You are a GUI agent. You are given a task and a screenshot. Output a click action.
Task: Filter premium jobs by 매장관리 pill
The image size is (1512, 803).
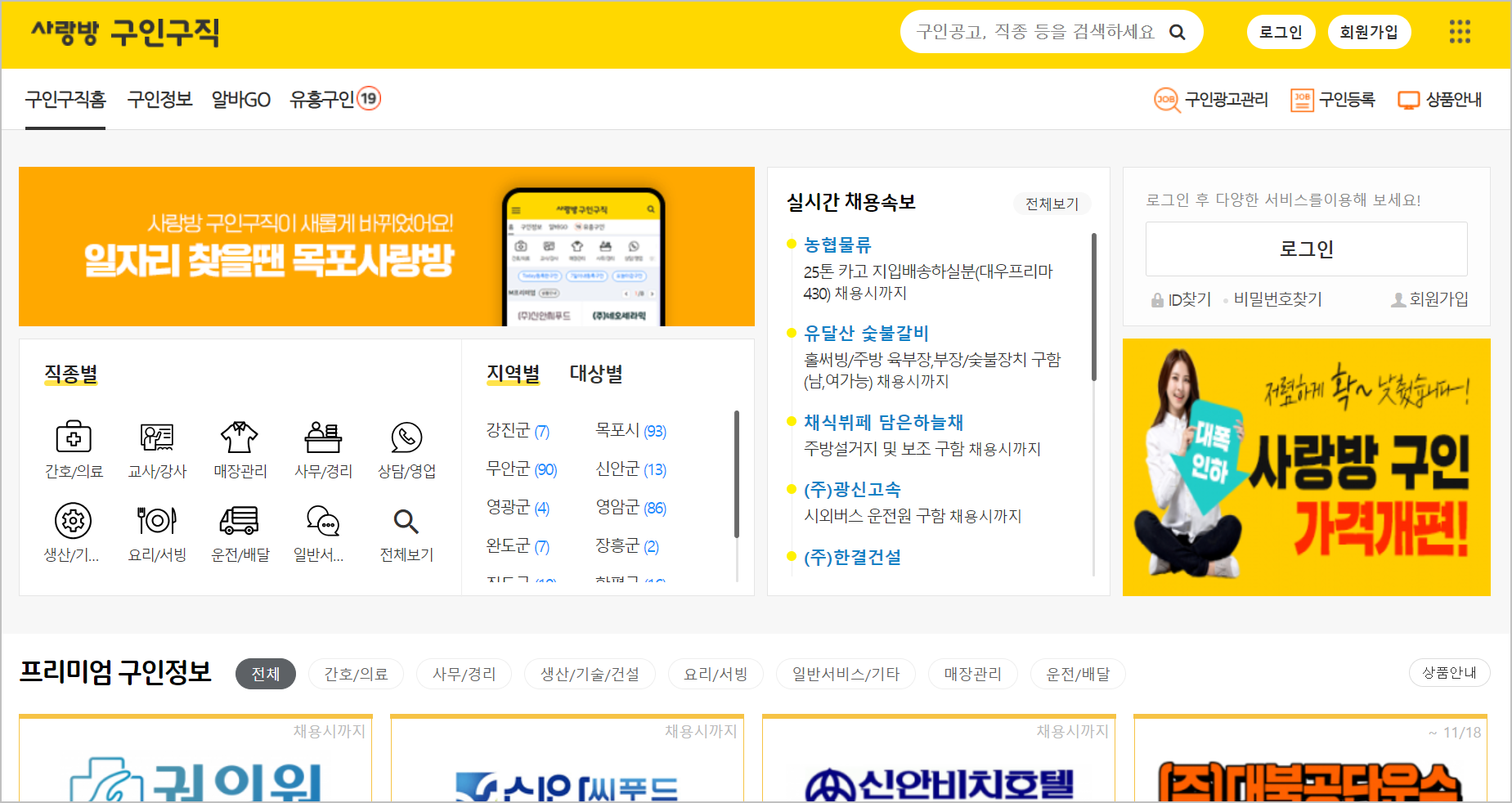[973, 674]
